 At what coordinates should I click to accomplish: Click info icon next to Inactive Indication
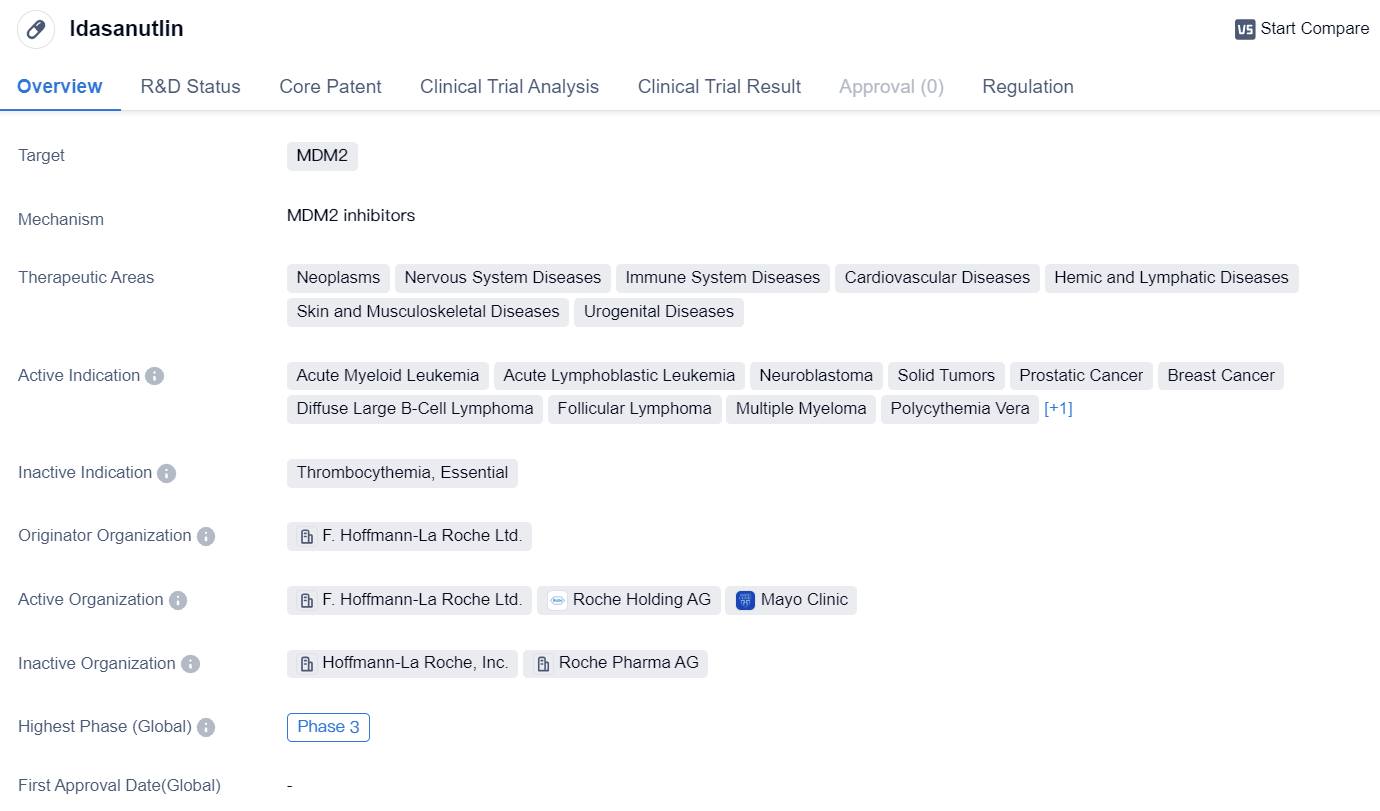(x=166, y=473)
